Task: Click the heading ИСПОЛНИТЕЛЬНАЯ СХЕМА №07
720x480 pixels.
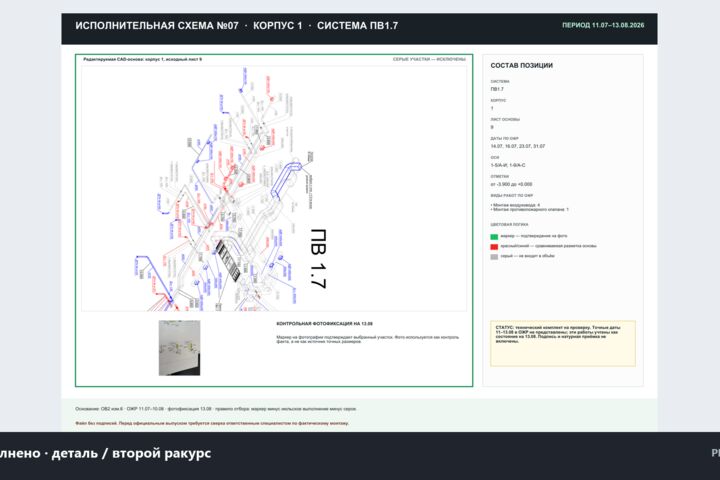Action: (157, 26)
